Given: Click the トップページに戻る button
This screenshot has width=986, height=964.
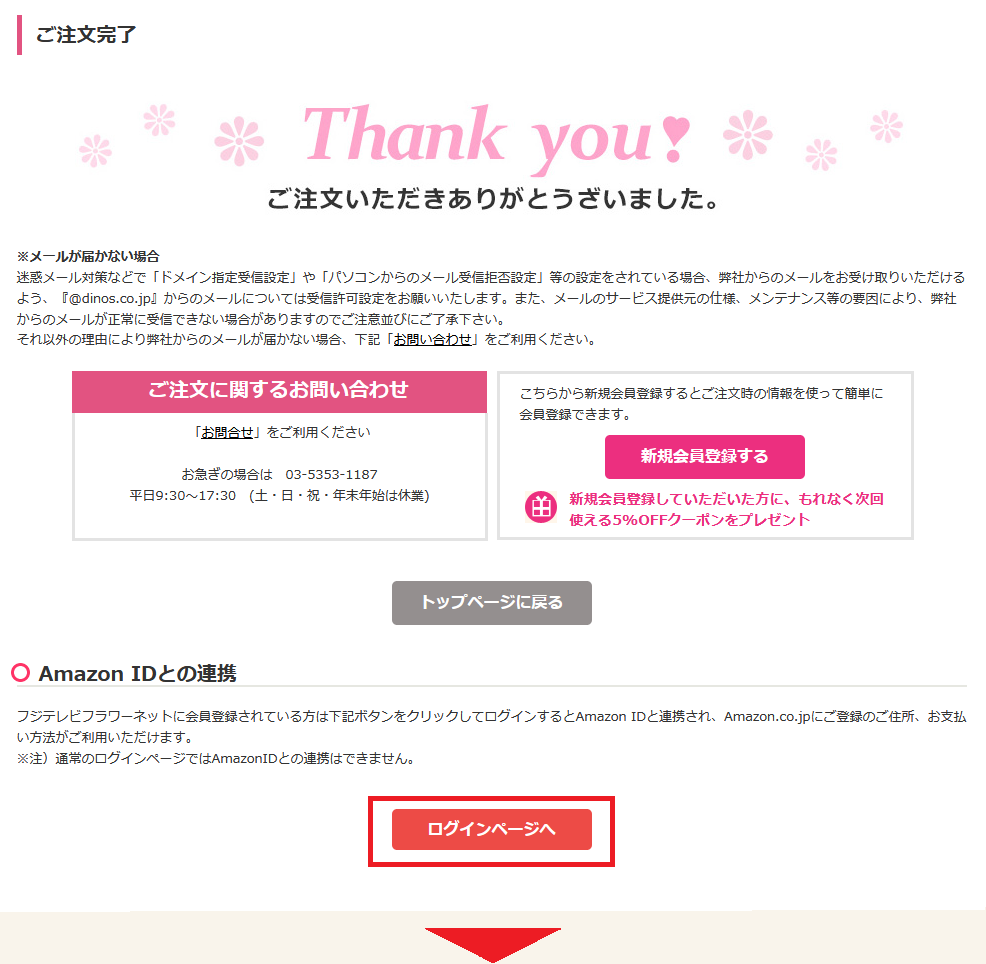Looking at the screenshot, I should click(491, 602).
